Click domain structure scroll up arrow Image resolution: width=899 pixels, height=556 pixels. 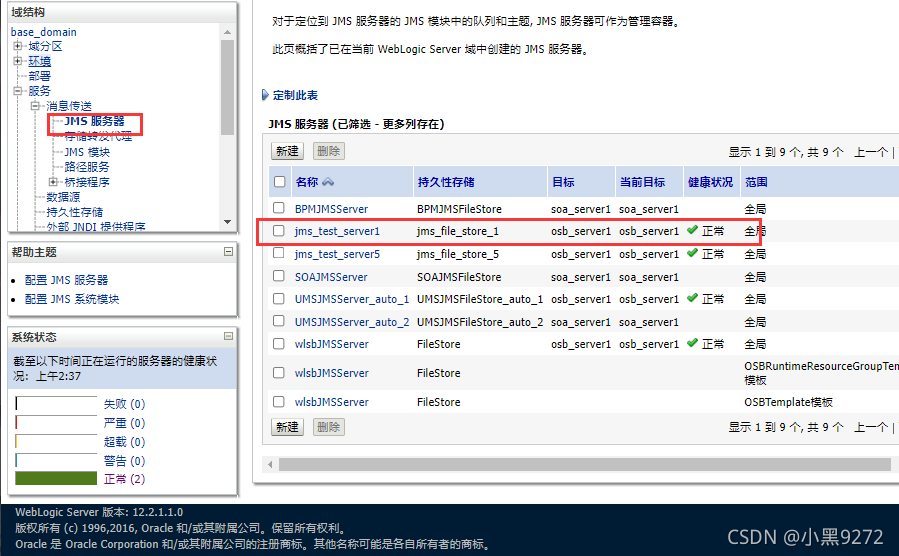tap(228, 32)
